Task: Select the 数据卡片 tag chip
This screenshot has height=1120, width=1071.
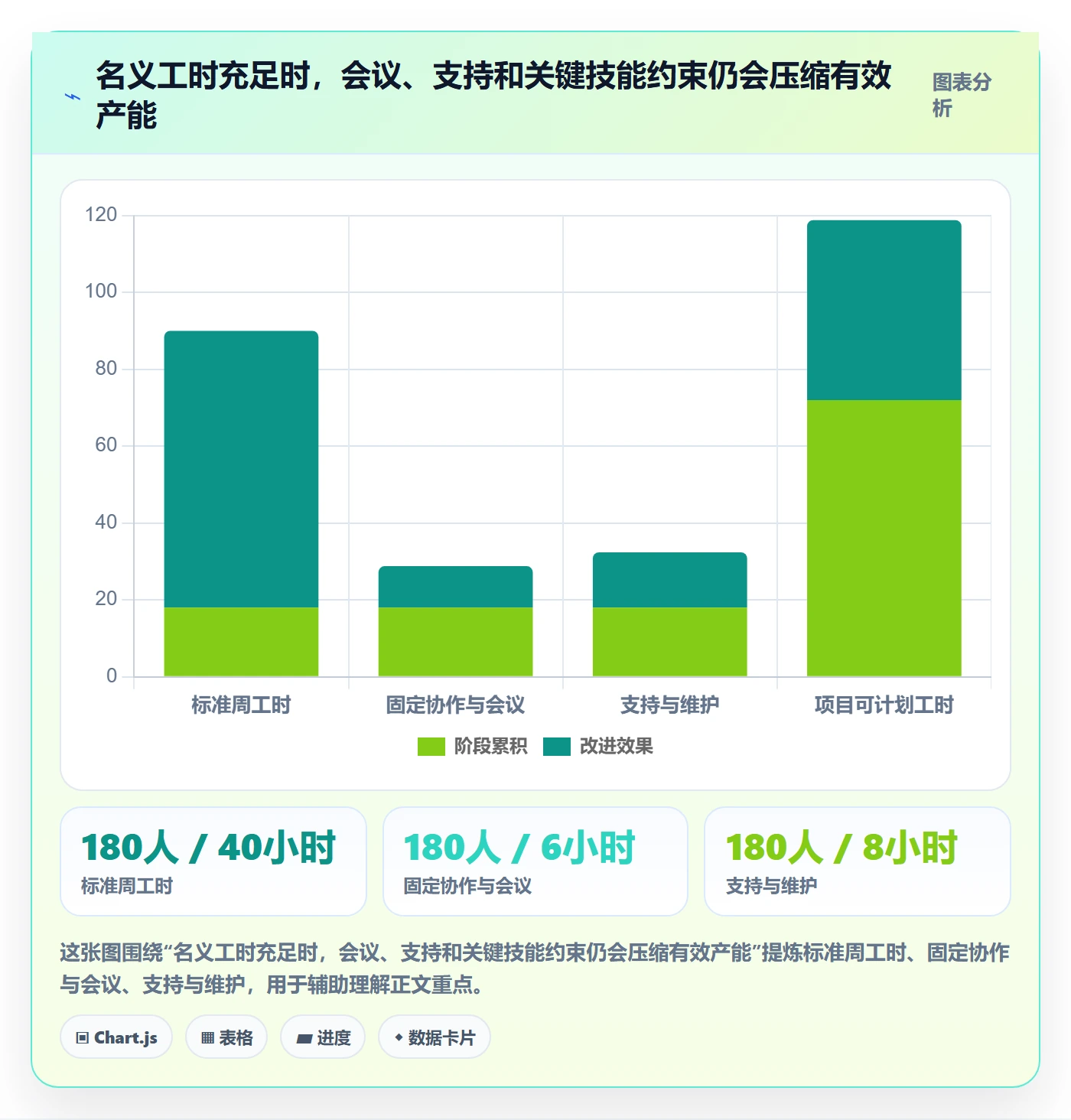Action: tap(435, 1037)
